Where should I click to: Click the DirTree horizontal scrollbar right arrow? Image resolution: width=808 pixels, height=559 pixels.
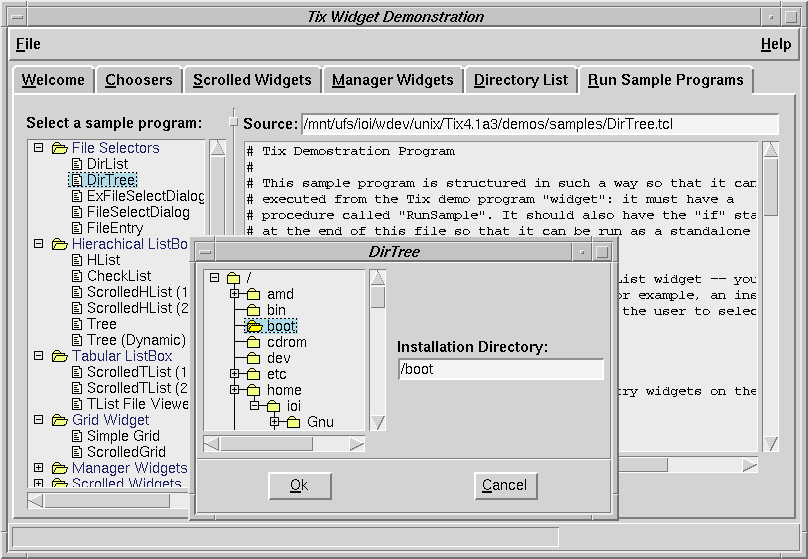click(x=357, y=444)
